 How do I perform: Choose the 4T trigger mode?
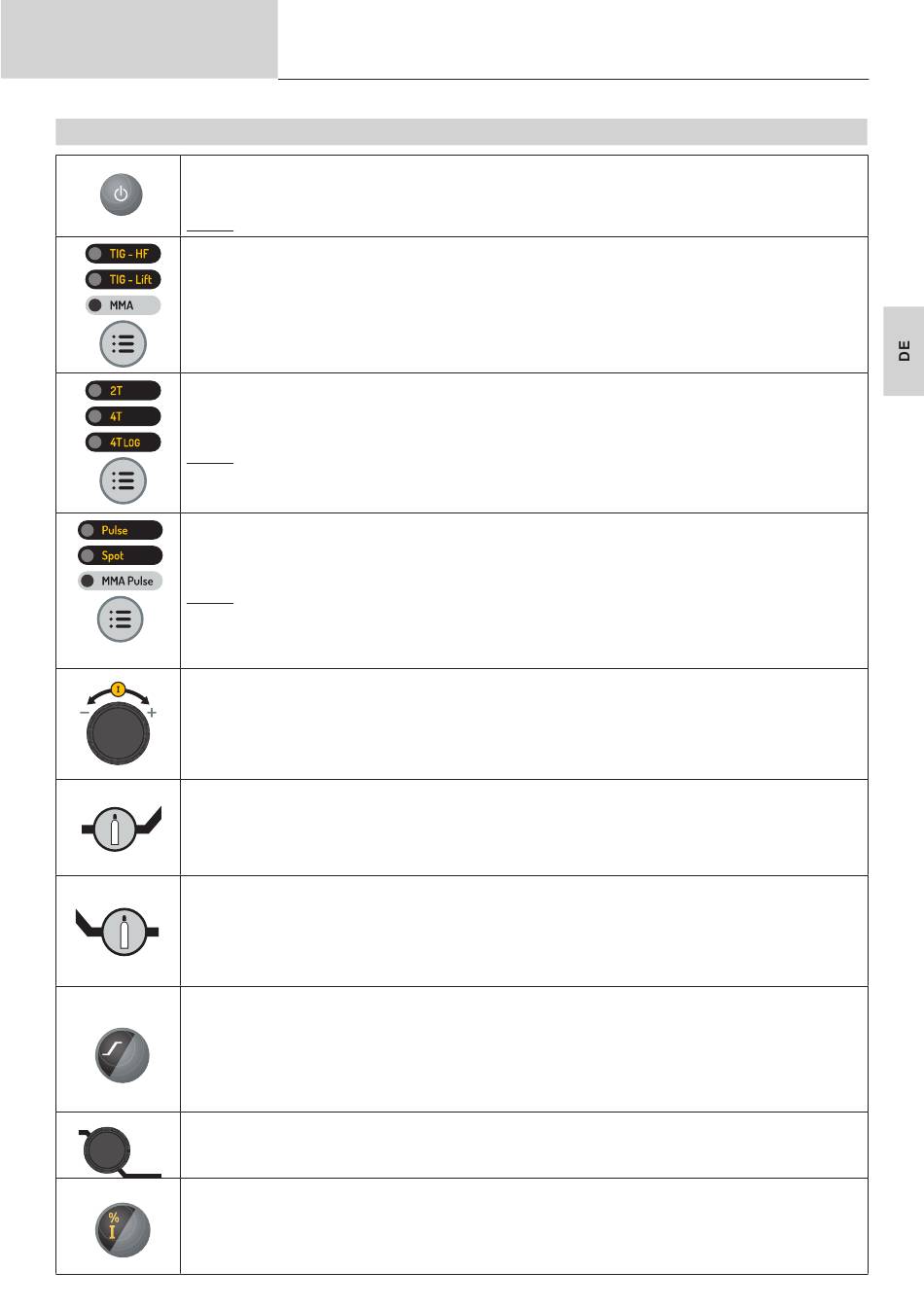pos(123,416)
